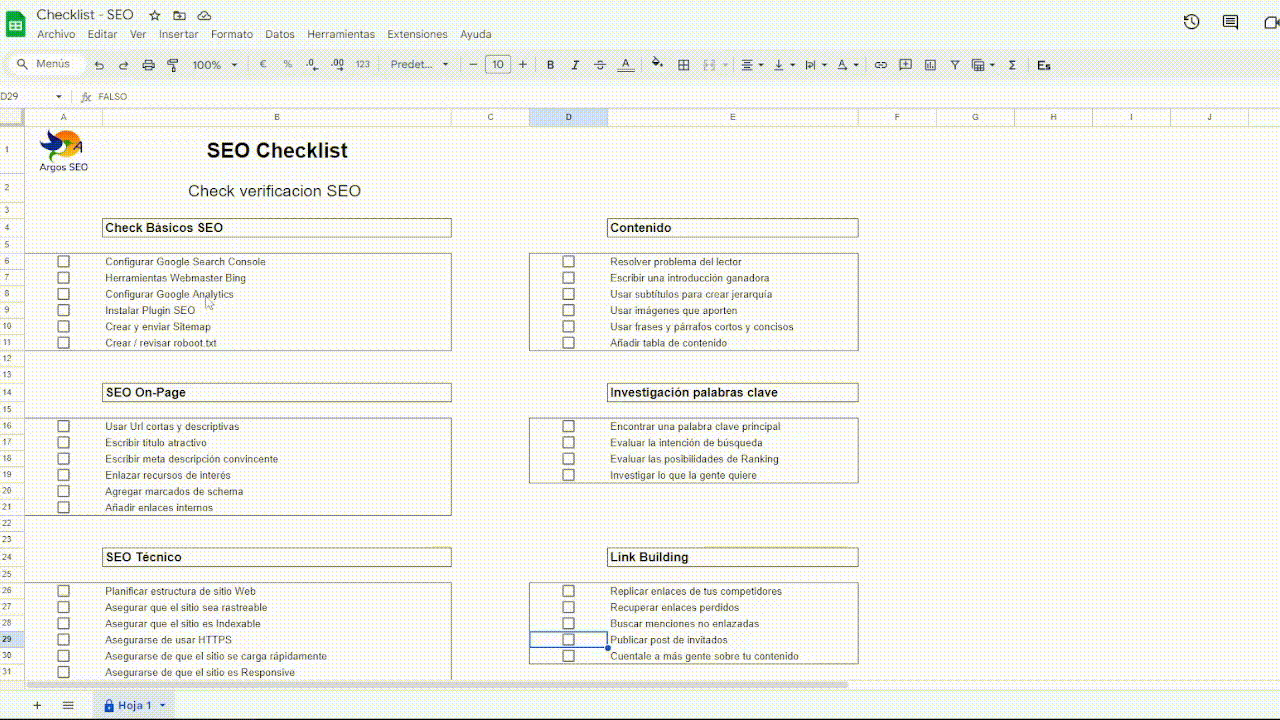Check Evaluar la intención de búsqueda box
This screenshot has width=1280, height=720.
pos(568,442)
